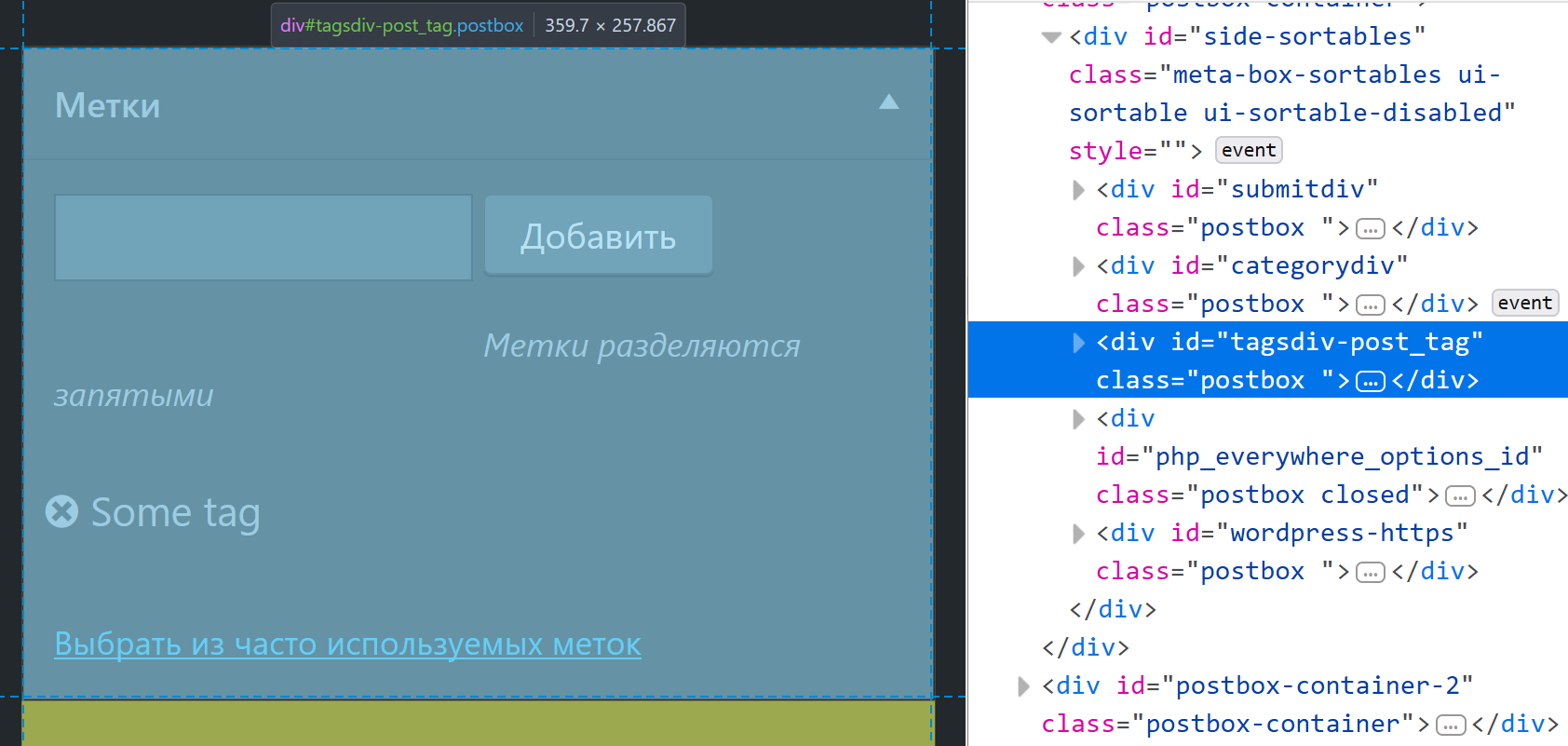1568x746 pixels.
Task: Click the 'Метки разделяются запятыми' hint text
Action: point(427,370)
